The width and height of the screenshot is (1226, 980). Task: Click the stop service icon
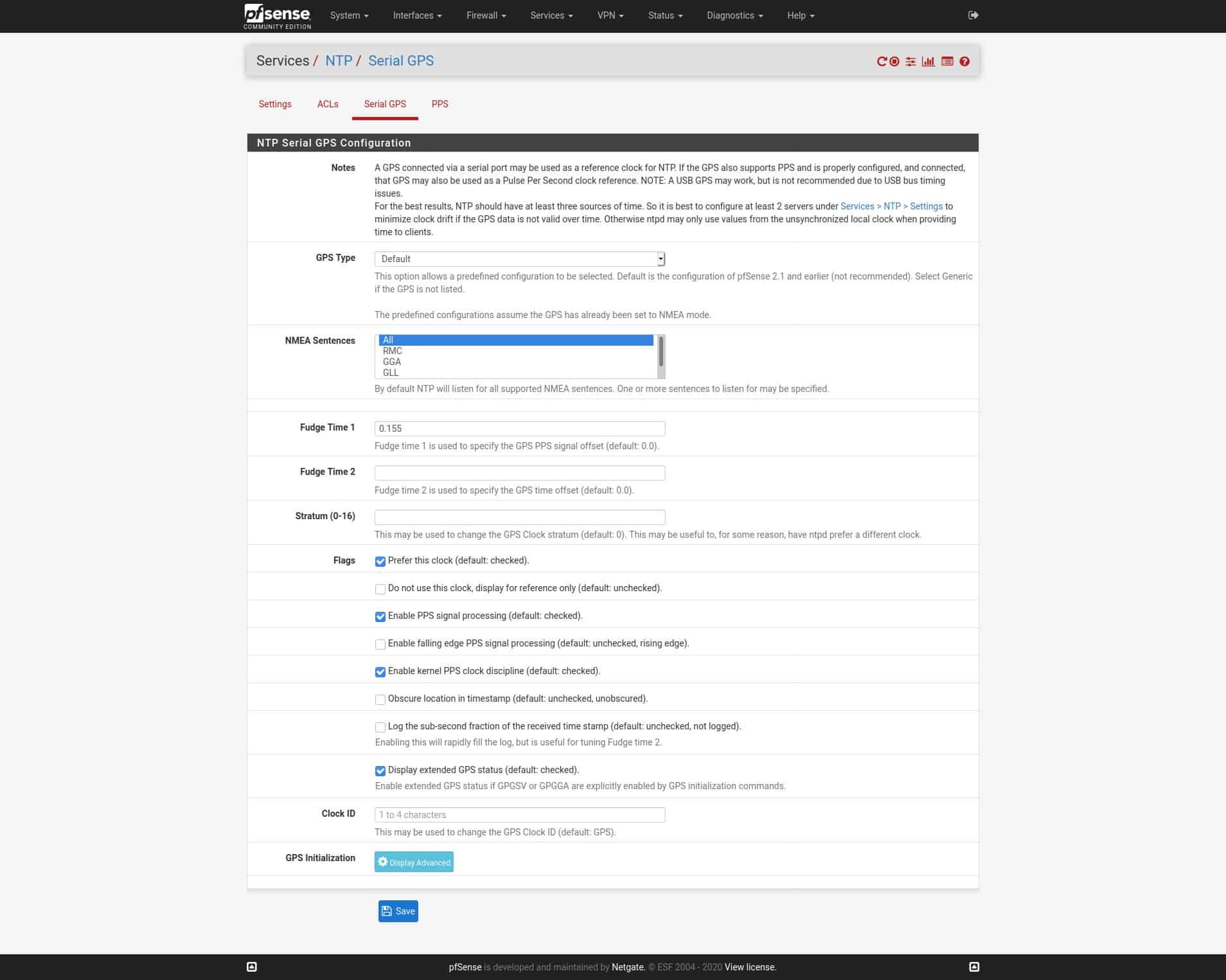tap(894, 62)
